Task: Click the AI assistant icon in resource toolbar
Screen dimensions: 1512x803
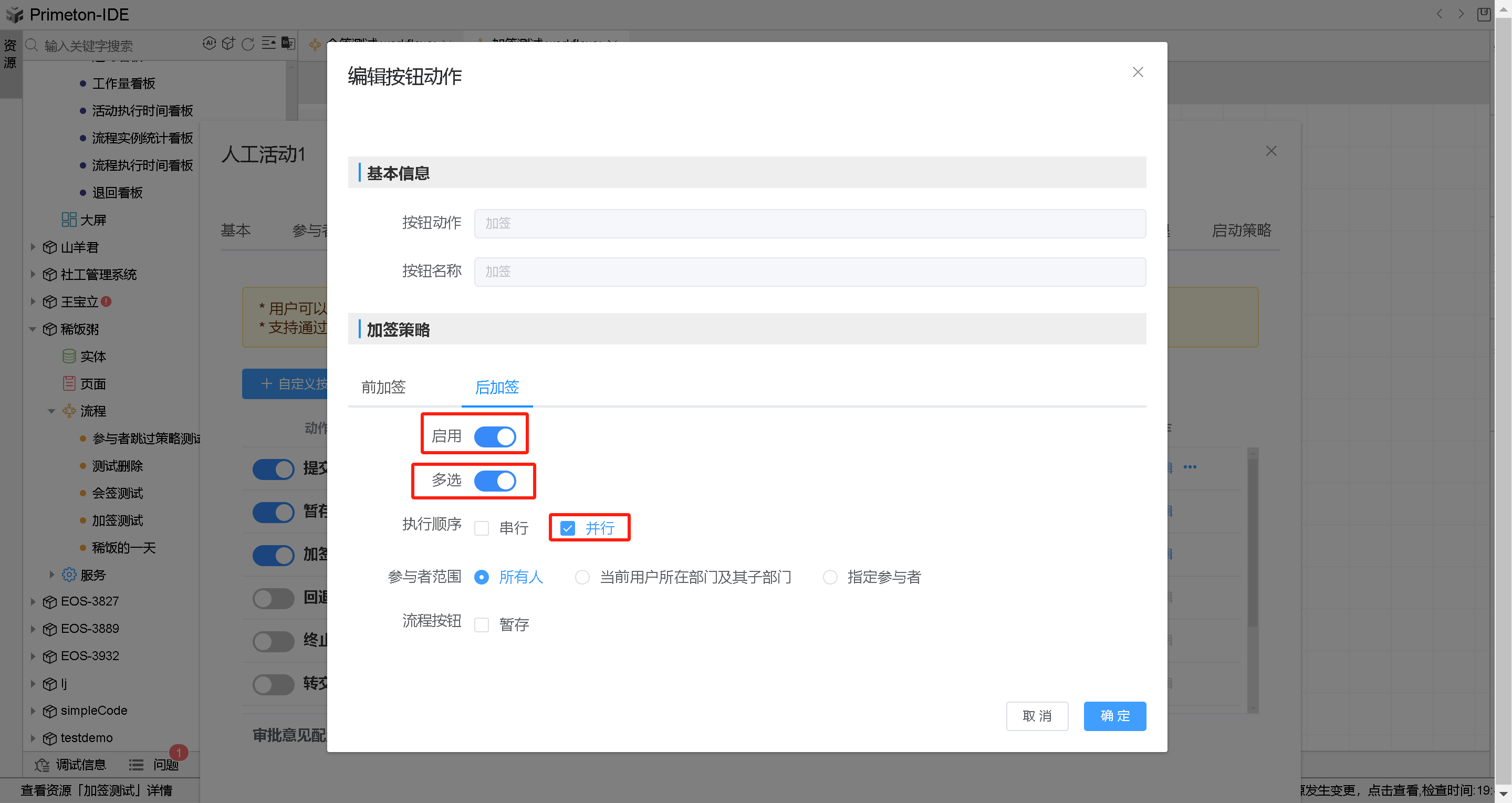Action: pos(209,44)
